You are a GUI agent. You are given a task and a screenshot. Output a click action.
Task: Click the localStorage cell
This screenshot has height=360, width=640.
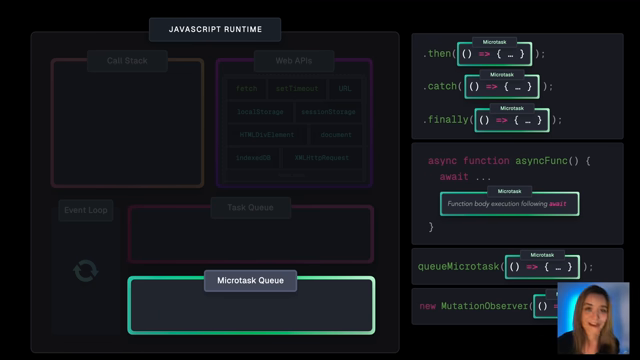pyautogui.click(x=260, y=111)
